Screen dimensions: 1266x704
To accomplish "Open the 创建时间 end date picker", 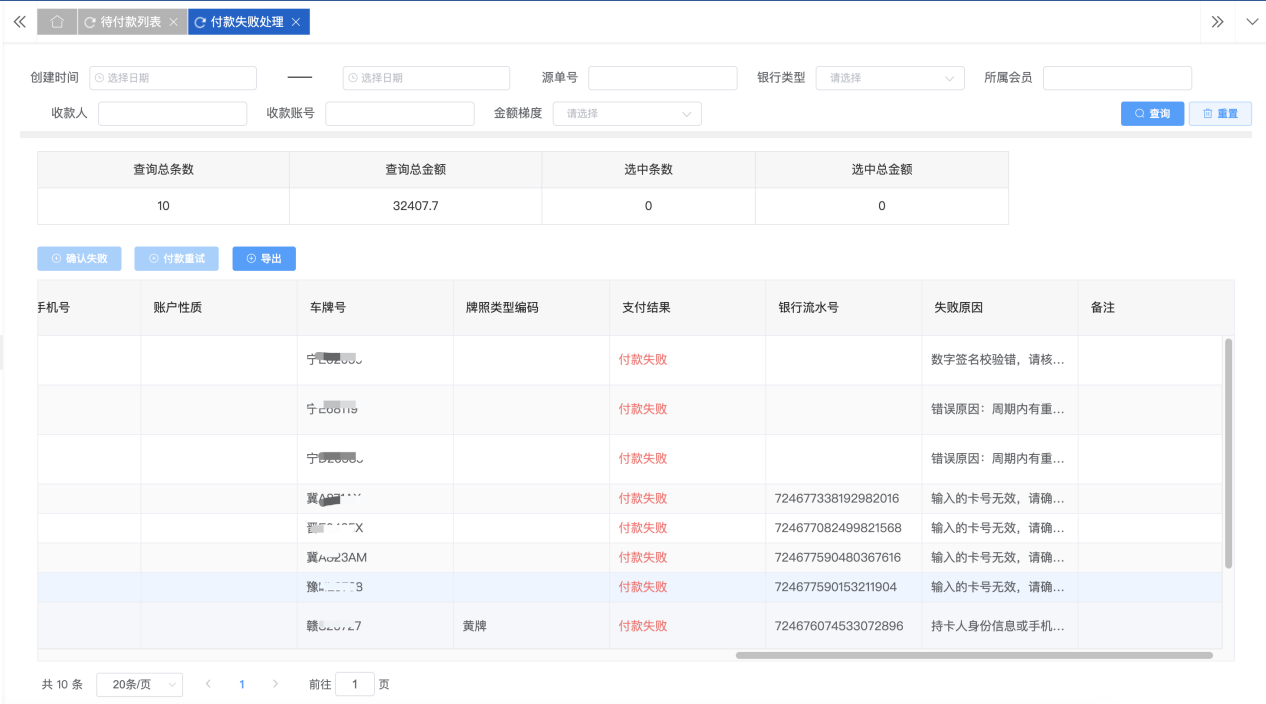I will 426,78.
